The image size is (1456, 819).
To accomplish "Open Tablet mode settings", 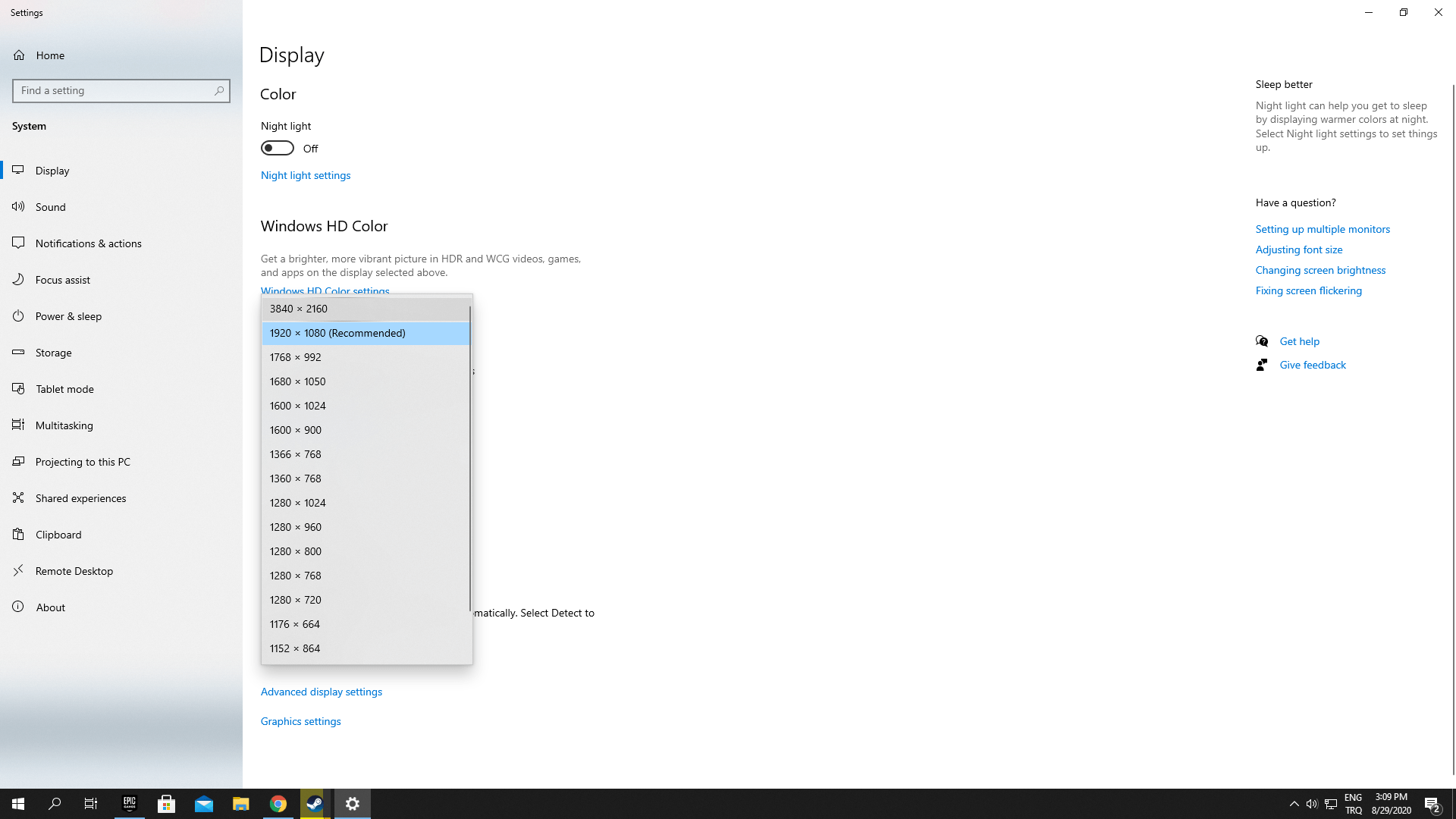I will (x=64, y=389).
